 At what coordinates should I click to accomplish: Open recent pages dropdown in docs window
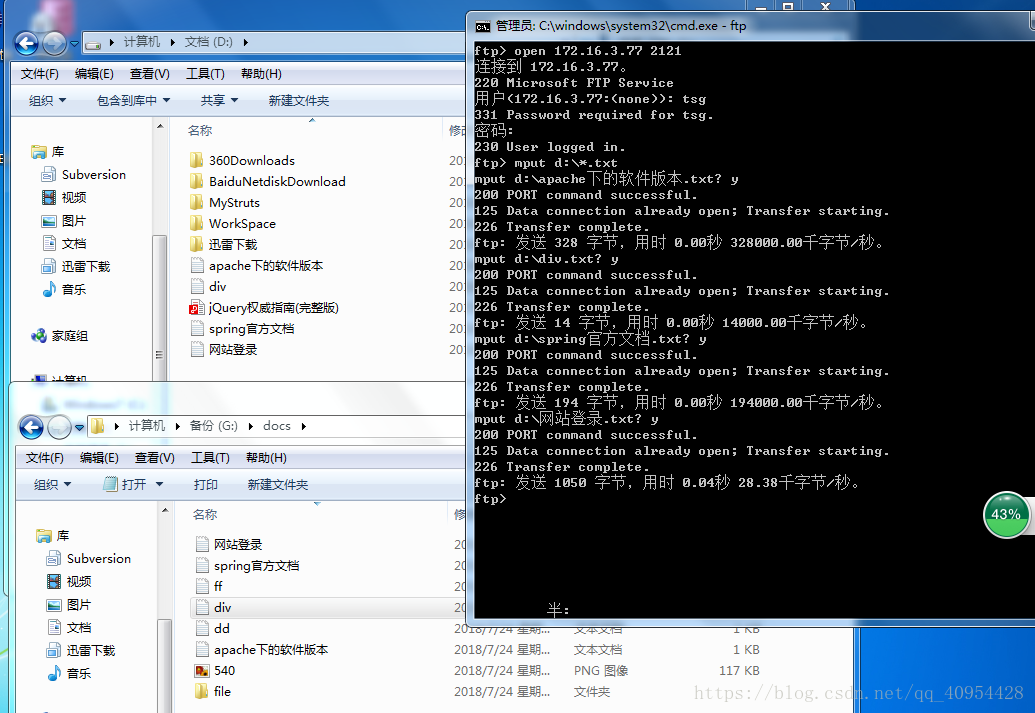click(x=79, y=427)
